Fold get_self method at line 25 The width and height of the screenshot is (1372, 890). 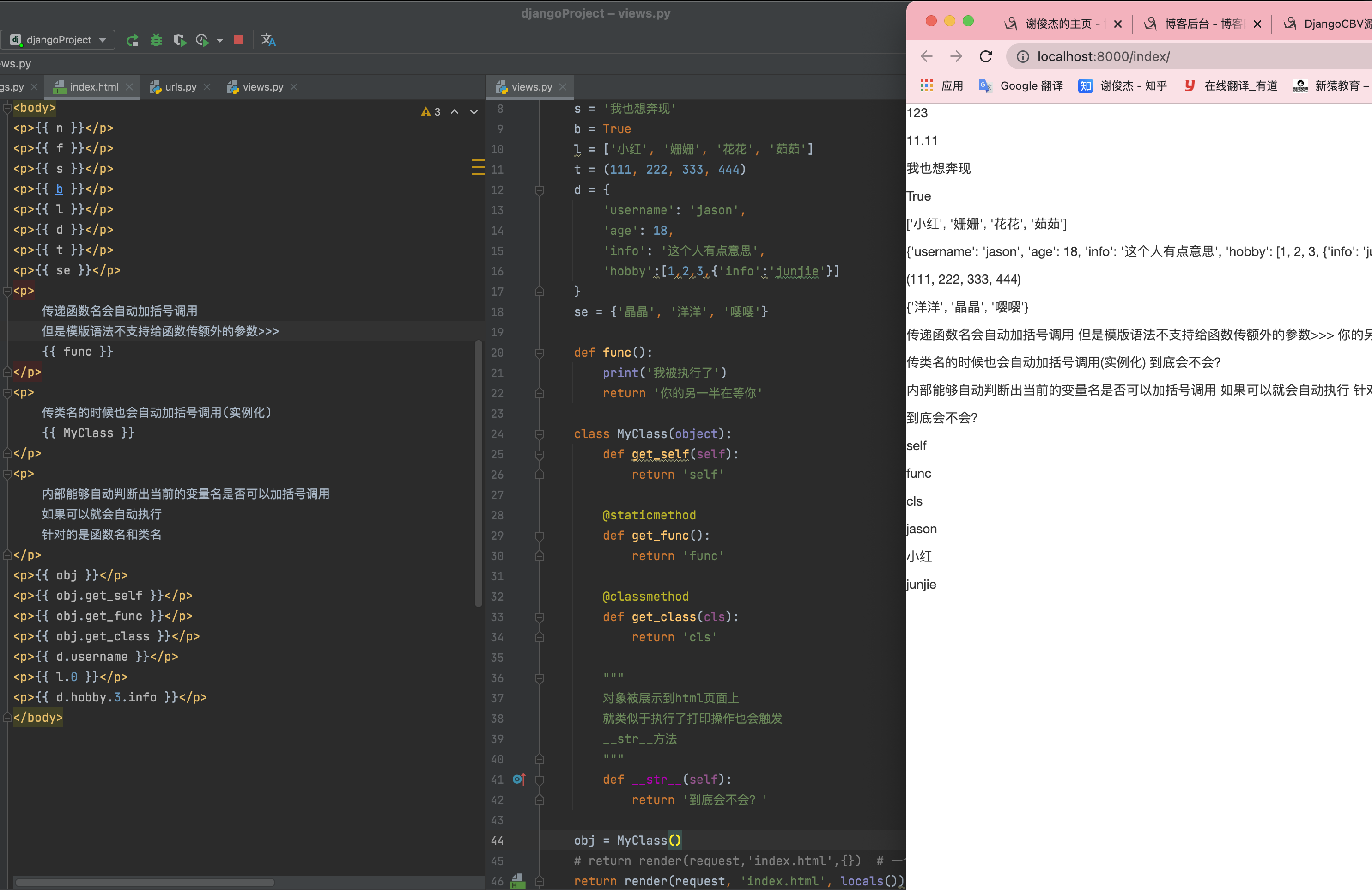tap(540, 455)
